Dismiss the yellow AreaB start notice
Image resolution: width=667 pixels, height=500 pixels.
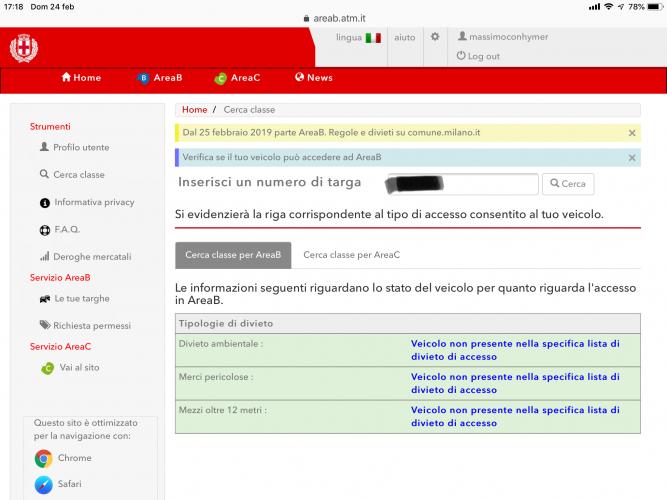631,132
